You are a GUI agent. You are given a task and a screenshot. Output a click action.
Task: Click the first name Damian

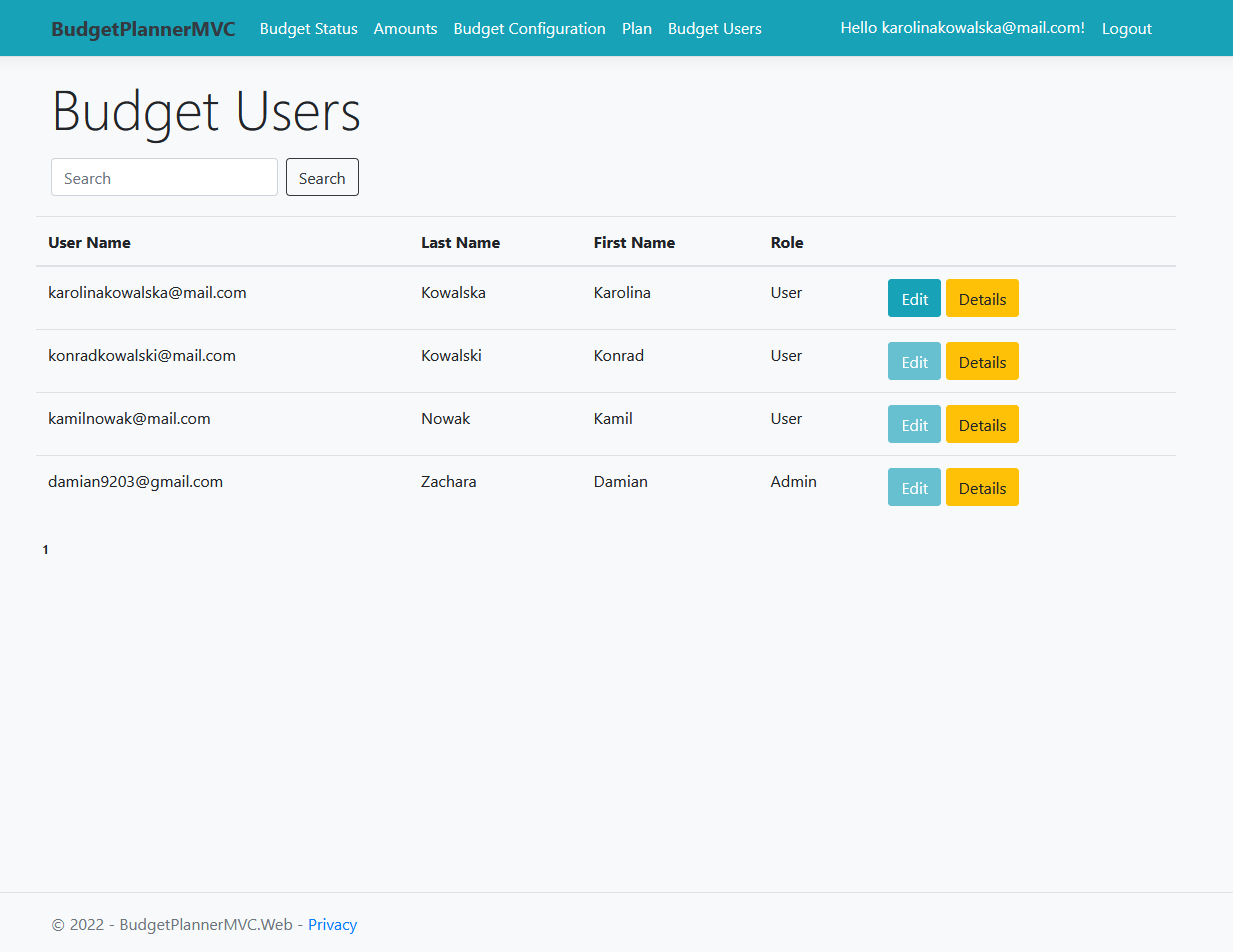(x=621, y=482)
